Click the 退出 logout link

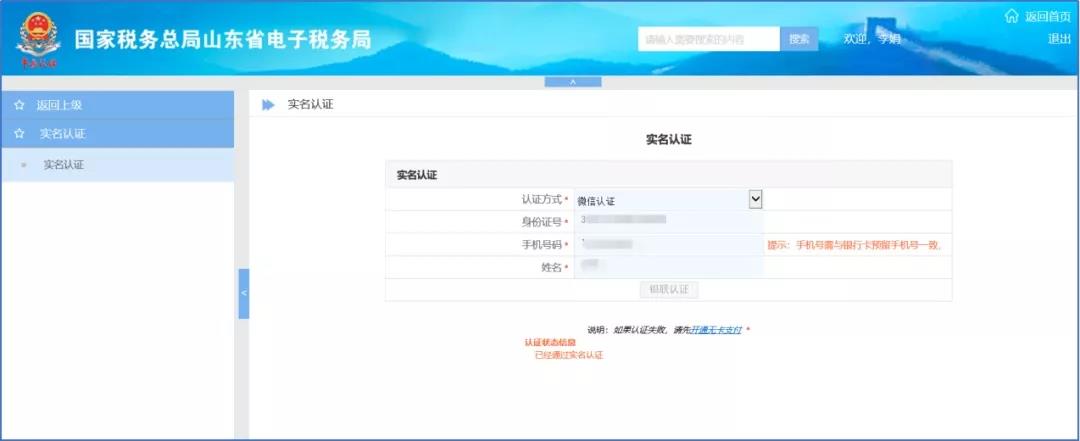pos(1059,39)
